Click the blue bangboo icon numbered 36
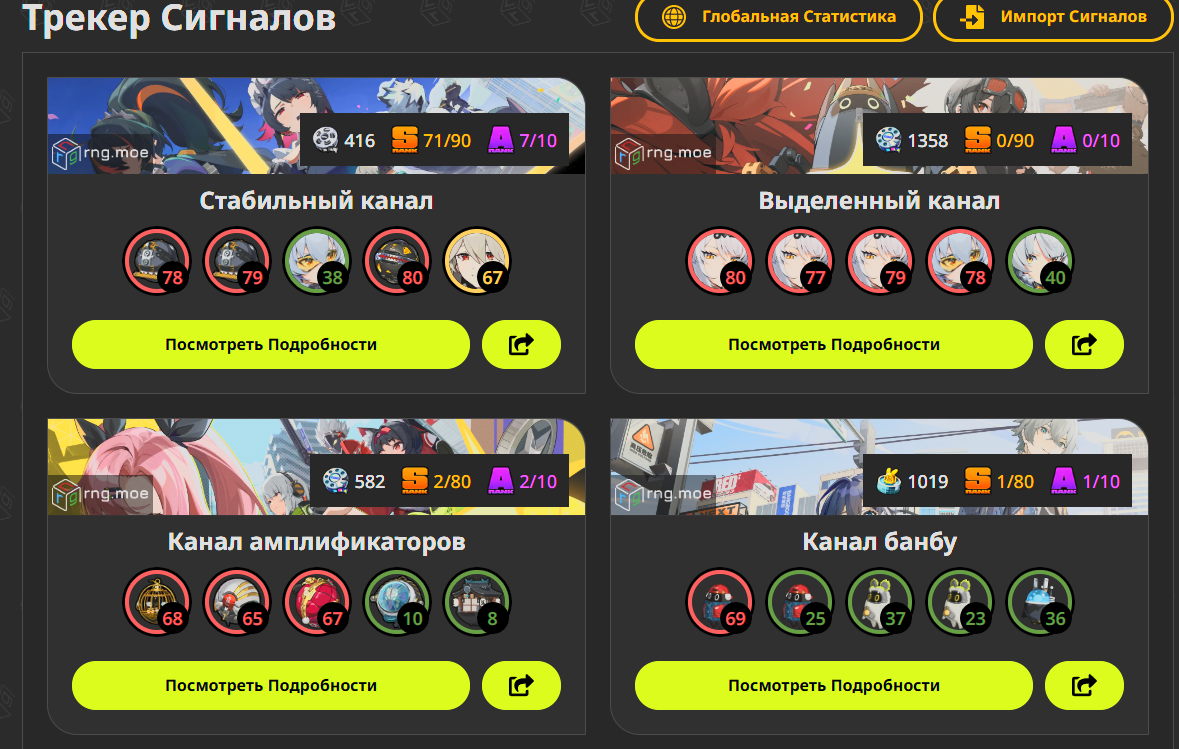Image resolution: width=1179 pixels, height=749 pixels. click(x=1040, y=602)
